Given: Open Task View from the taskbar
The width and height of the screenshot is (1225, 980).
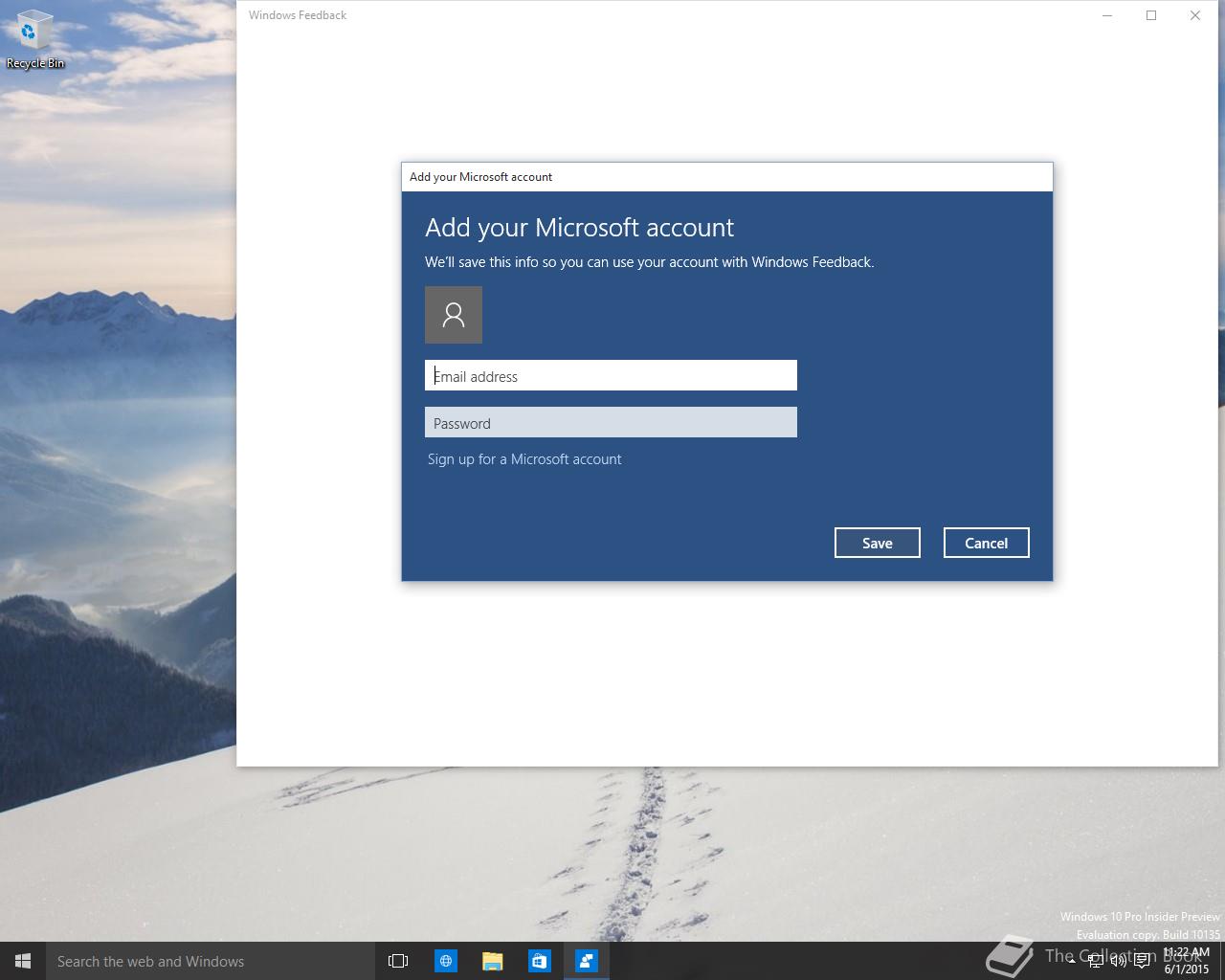Looking at the screenshot, I should tap(398, 961).
